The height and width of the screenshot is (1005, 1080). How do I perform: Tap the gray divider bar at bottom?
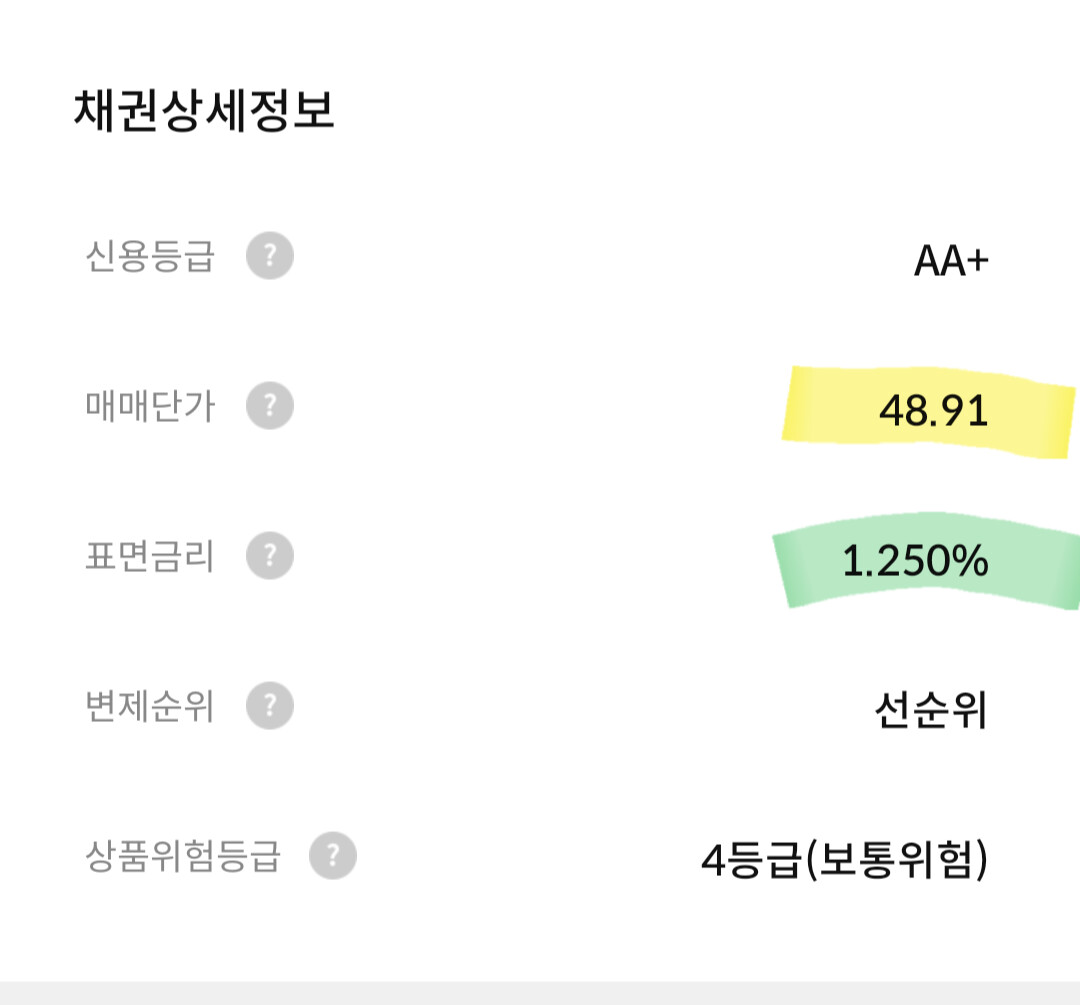(540, 992)
